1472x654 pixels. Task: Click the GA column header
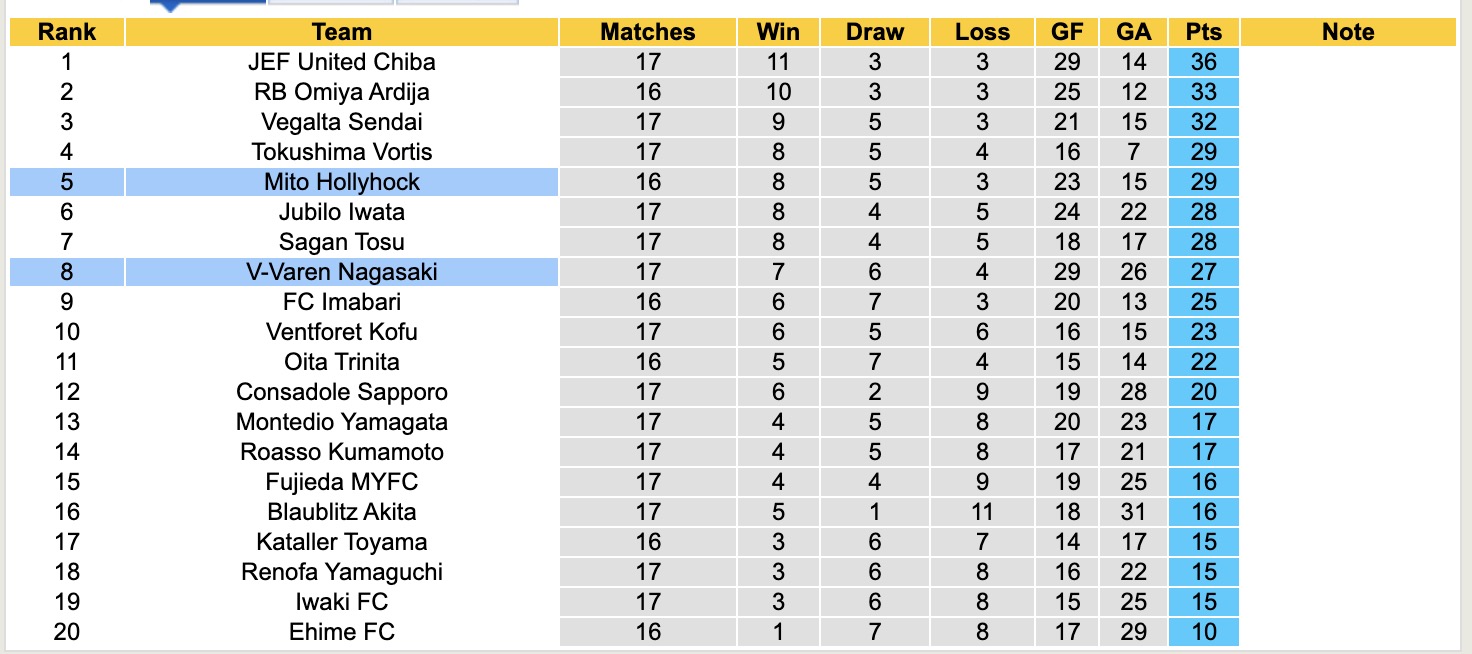click(1133, 32)
